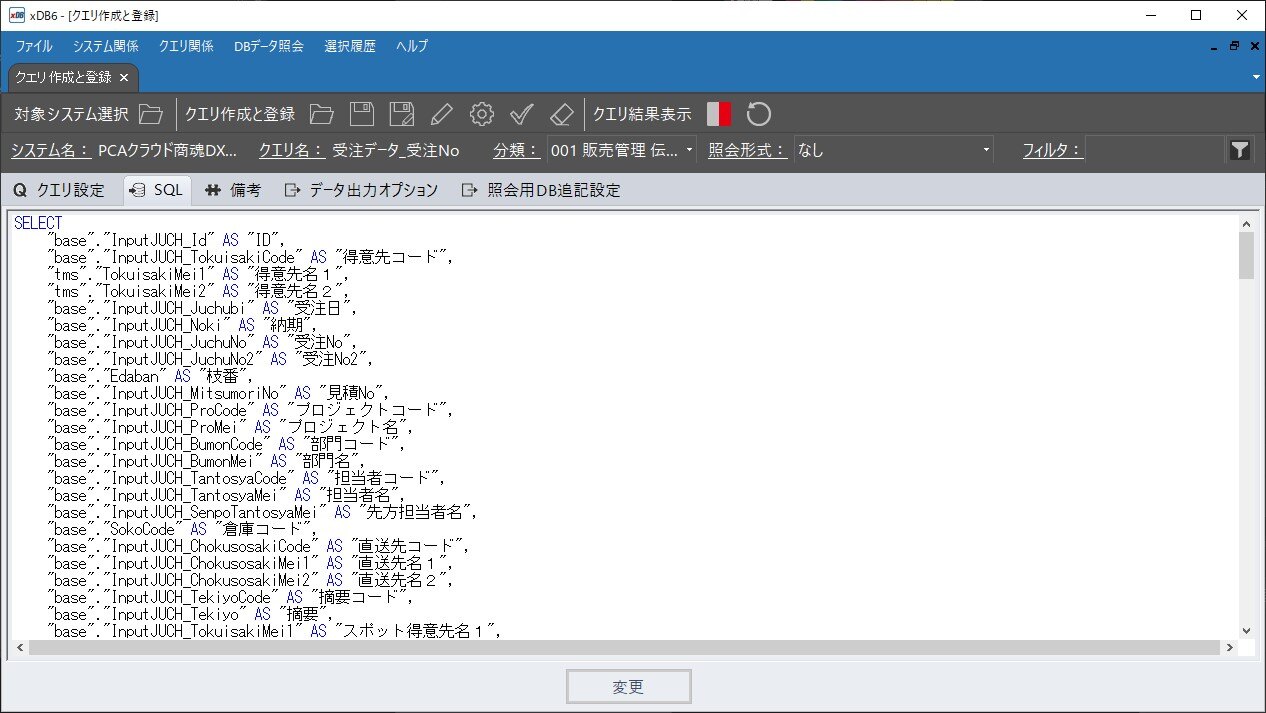Open query settings with the gear icon
1266x713 pixels.
(x=482, y=114)
